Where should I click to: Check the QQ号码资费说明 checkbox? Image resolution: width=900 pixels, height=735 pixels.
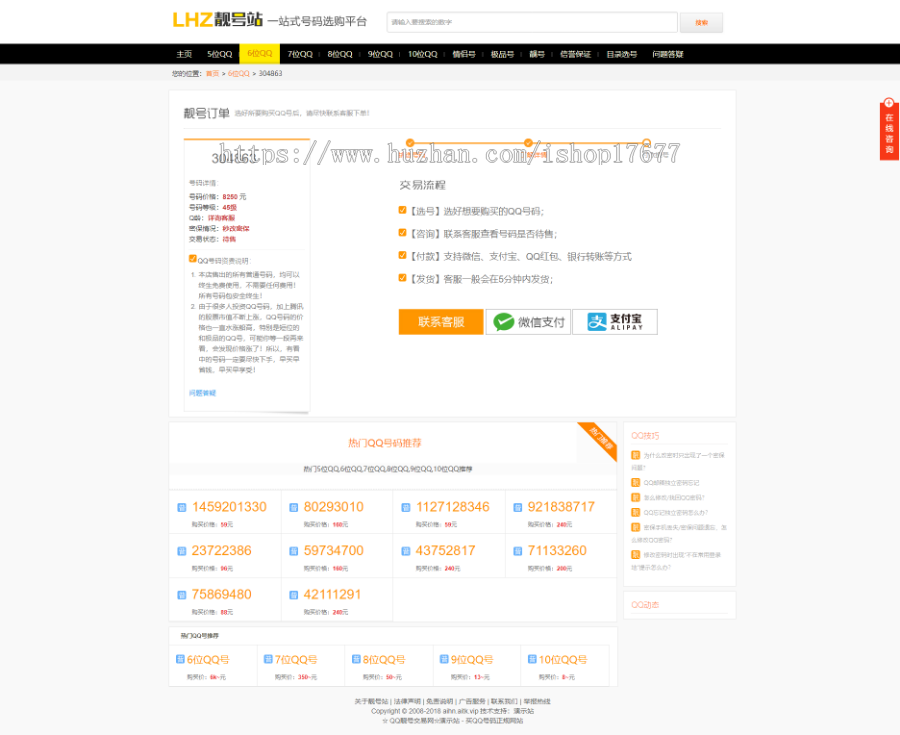click(x=192, y=259)
